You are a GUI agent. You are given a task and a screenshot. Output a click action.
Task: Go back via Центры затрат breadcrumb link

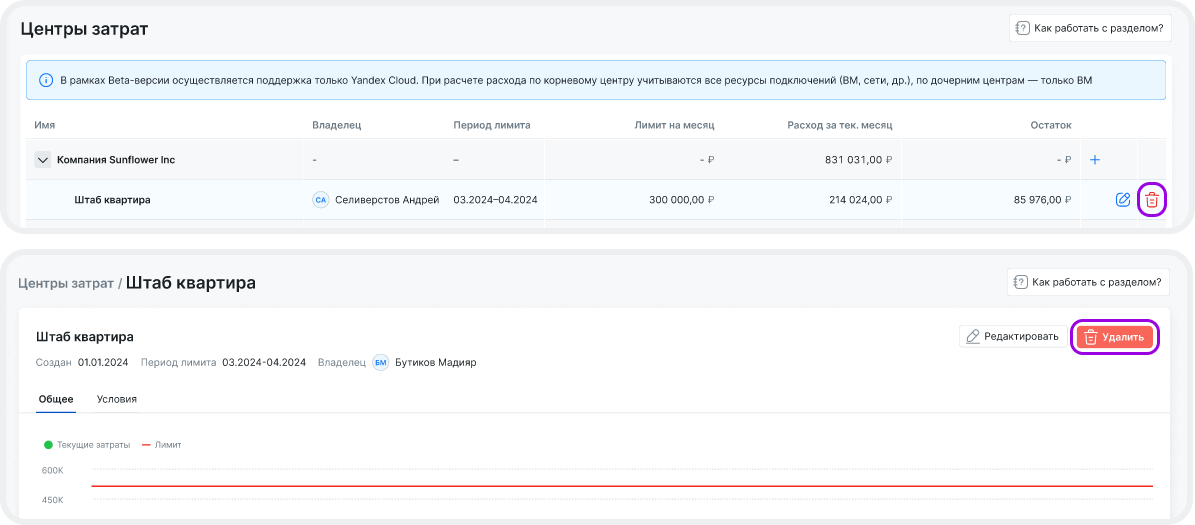[x=66, y=283]
